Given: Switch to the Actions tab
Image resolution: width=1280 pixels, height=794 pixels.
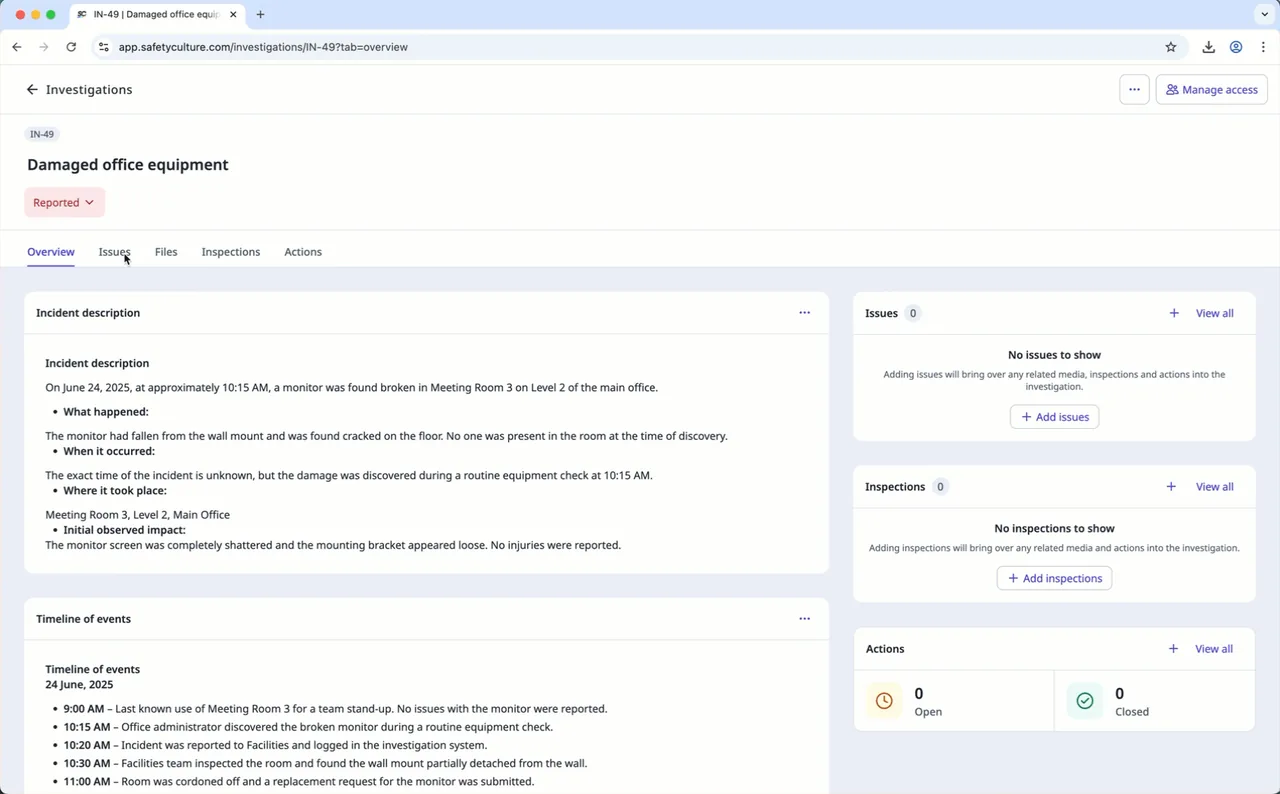Looking at the screenshot, I should tap(303, 252).
